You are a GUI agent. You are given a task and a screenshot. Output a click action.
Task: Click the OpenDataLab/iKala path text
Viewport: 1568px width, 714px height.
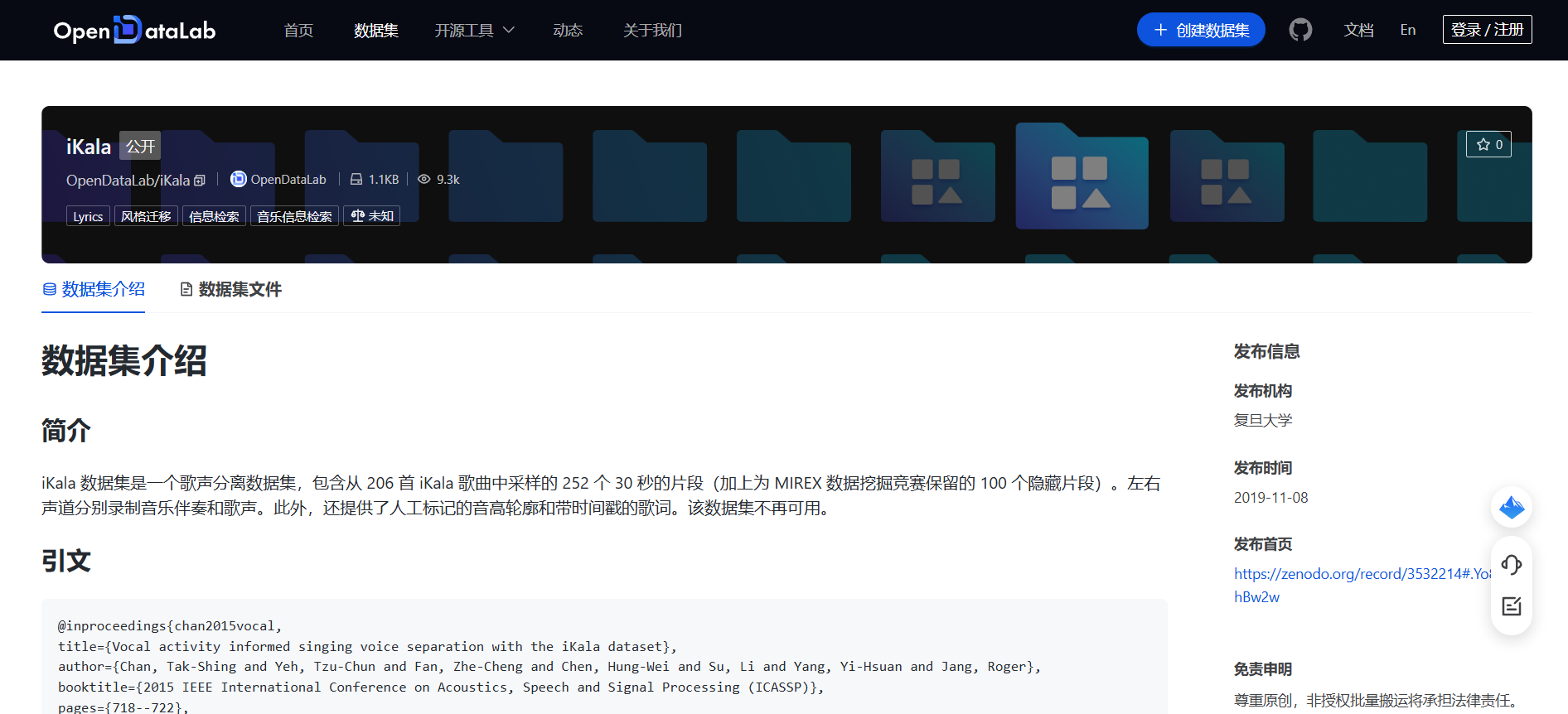(x=128, y=181)
